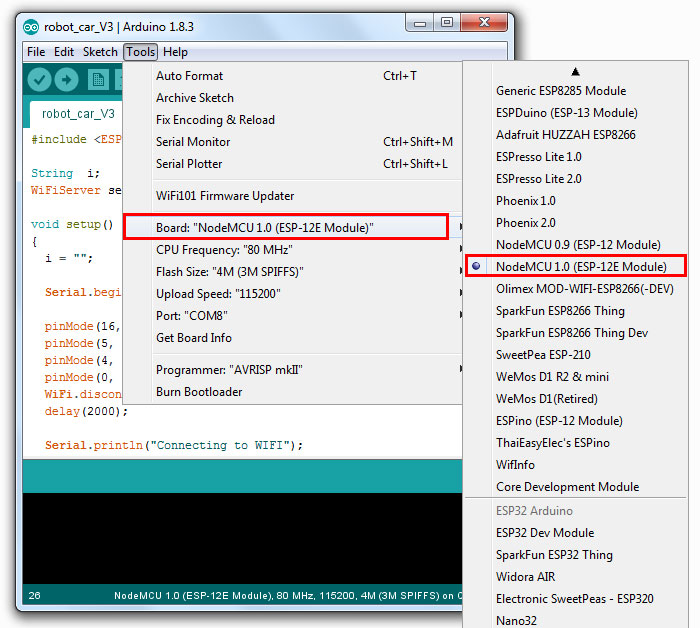Select Core Development Module board
The height and width of the screenshot is (628, 700).
576,487
